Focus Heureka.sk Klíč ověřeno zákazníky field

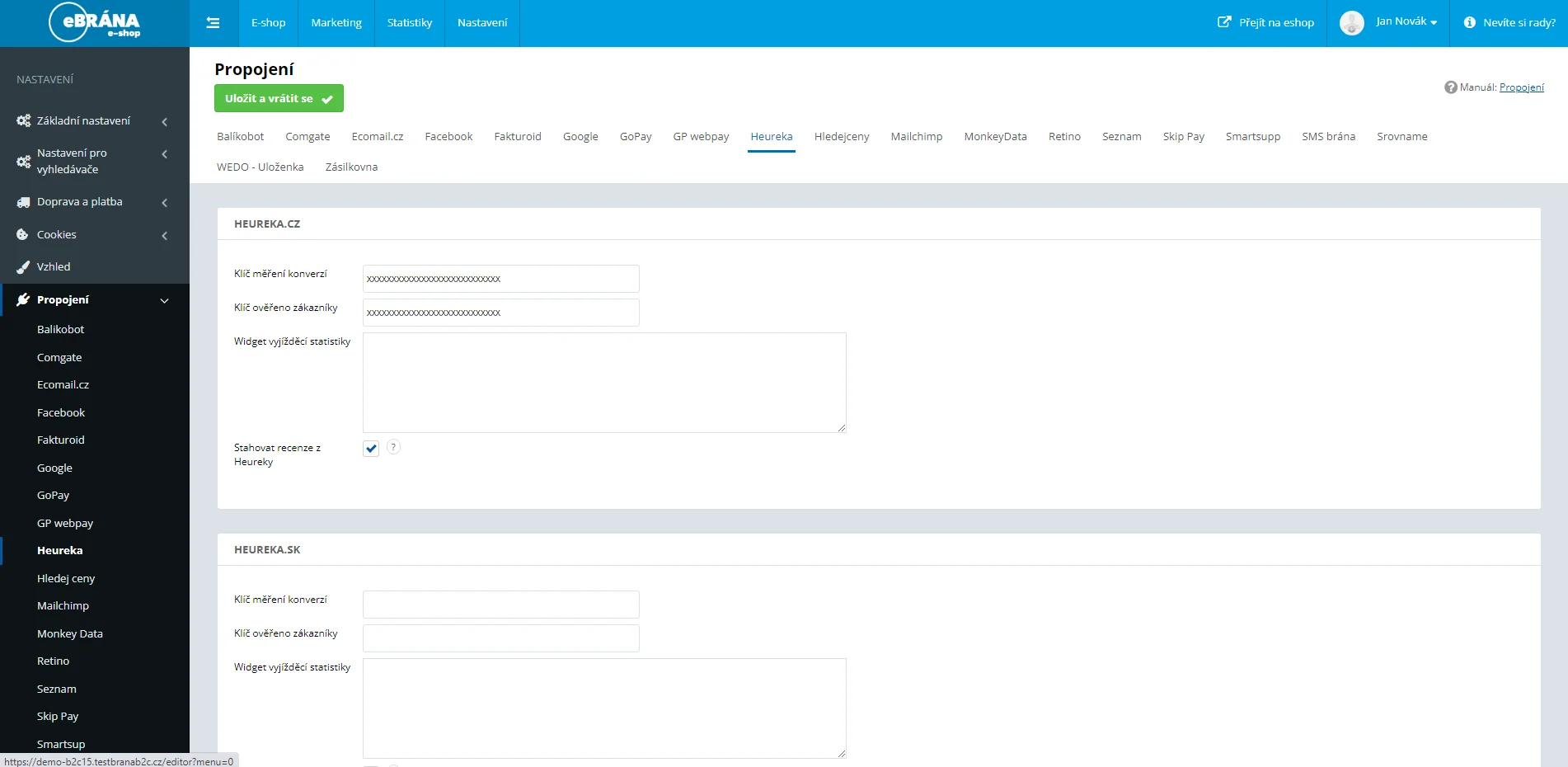tap(500, 638)
